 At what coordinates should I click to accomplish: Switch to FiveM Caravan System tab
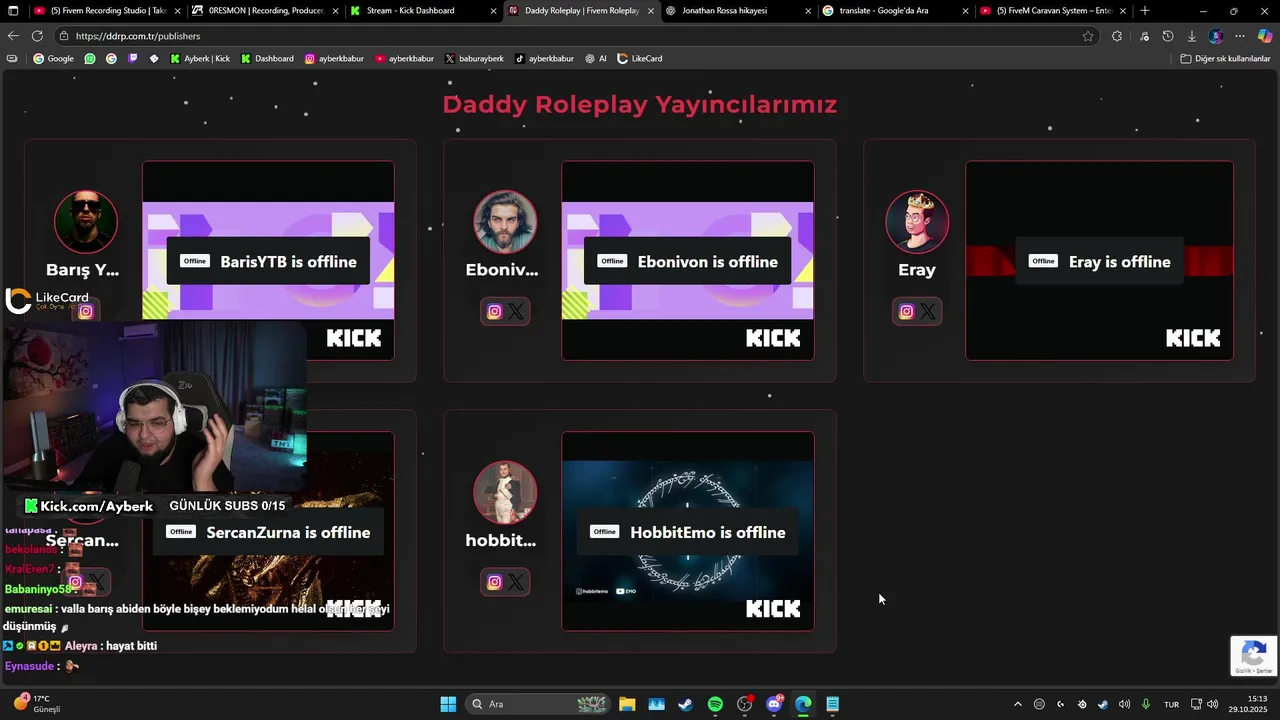(1053, 11)
